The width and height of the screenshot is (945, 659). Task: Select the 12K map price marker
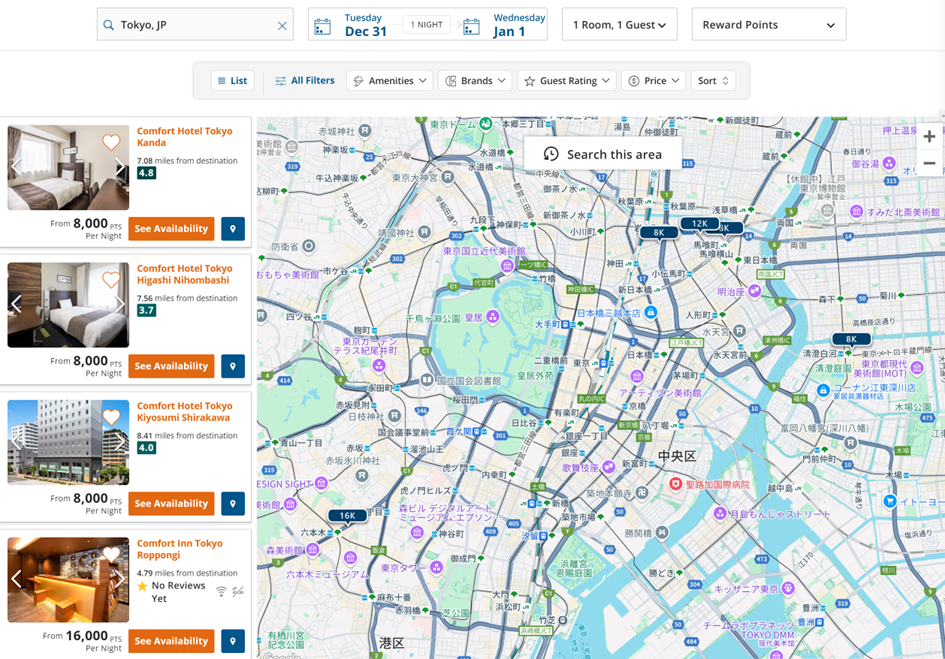click(x=699, y=224)
